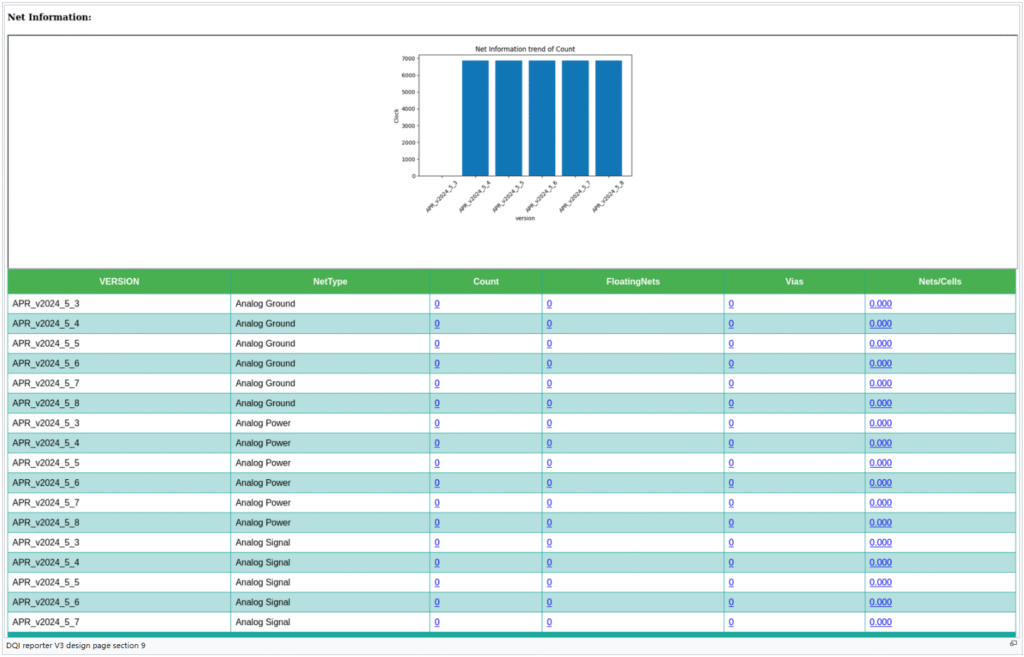Open Vias link for APR_v2024_5_3 Analog Power
Image resolution: width=1024 pixels, height=657 pixels.
coord(731,423)
